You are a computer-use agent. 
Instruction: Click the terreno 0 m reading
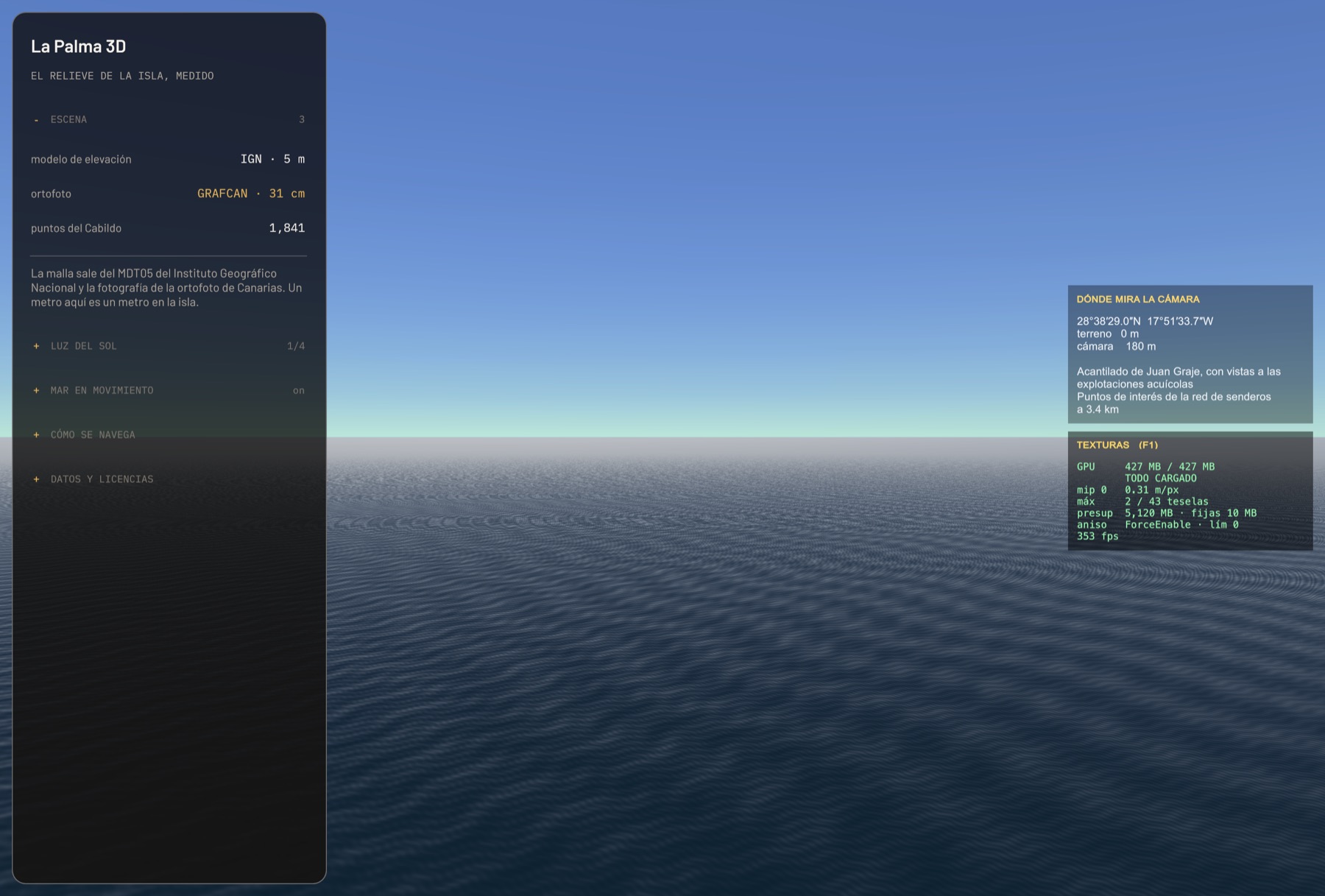click(1107, 334)
